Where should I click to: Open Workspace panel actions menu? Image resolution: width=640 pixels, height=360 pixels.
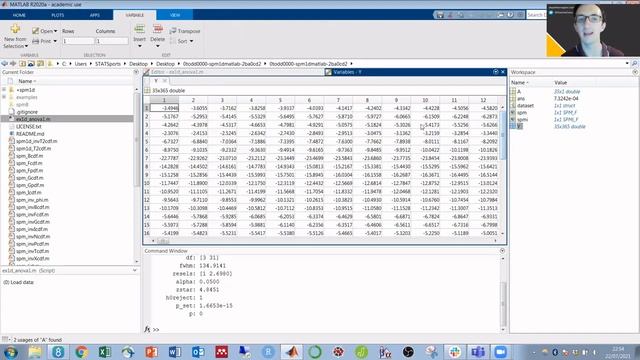coord(635,72)
